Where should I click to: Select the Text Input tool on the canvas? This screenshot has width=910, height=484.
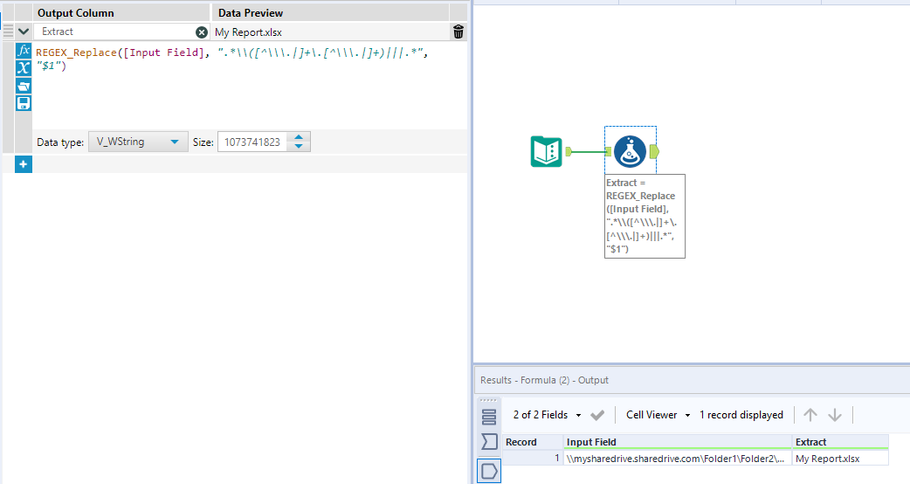(x=546, y=151)
